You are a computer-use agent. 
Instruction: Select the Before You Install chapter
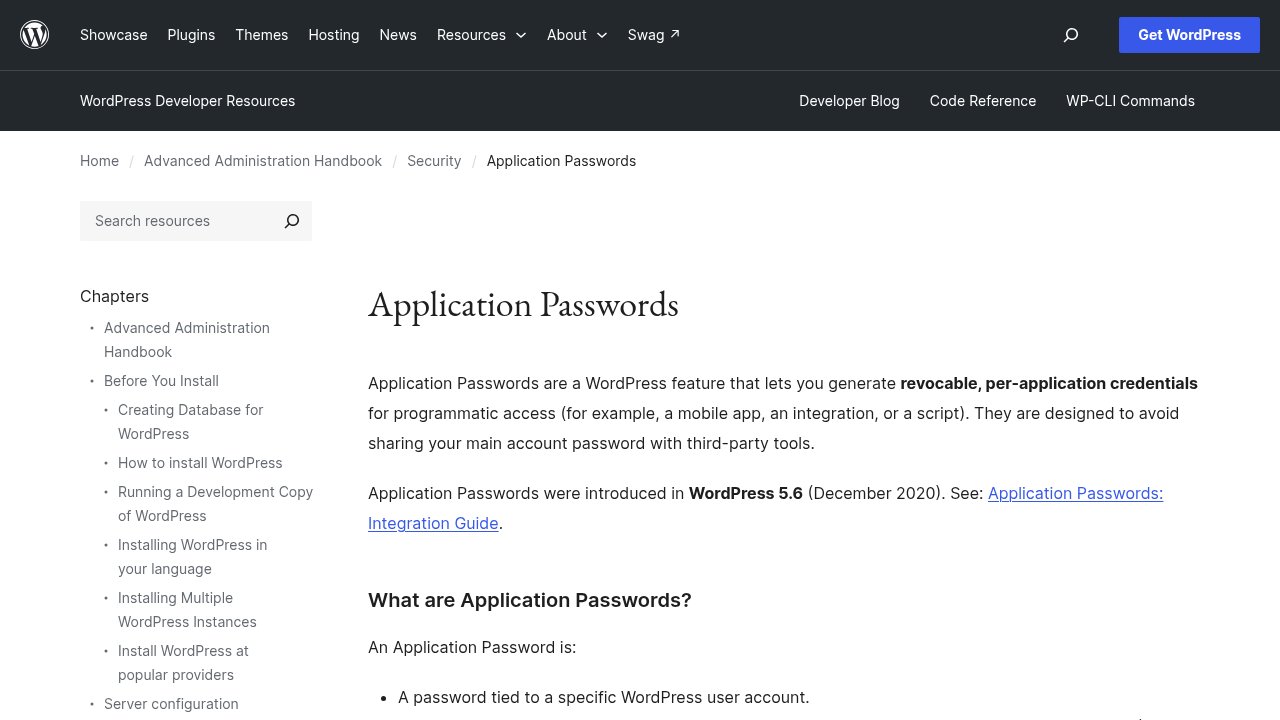[x=161, y=381]
